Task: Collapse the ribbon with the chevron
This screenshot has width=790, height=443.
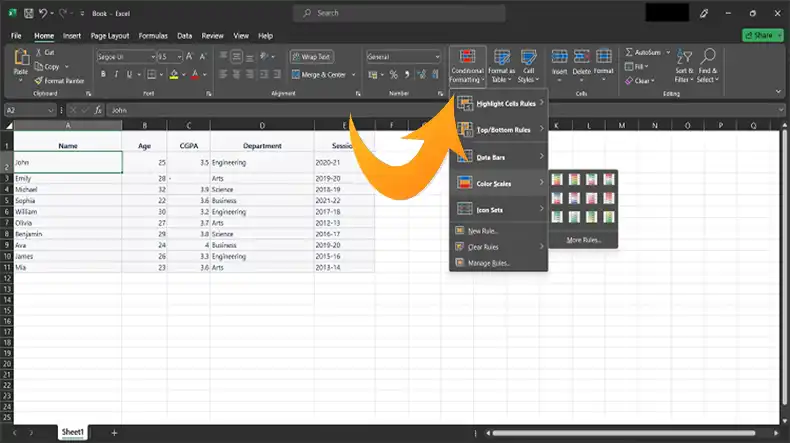Action: (x=778, y=92)
